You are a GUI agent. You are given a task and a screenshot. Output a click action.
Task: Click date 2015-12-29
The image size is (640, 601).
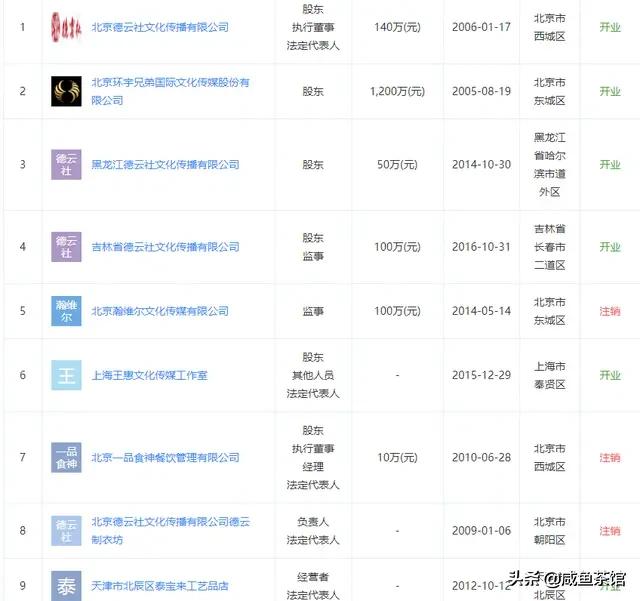[x=481, y=375]
